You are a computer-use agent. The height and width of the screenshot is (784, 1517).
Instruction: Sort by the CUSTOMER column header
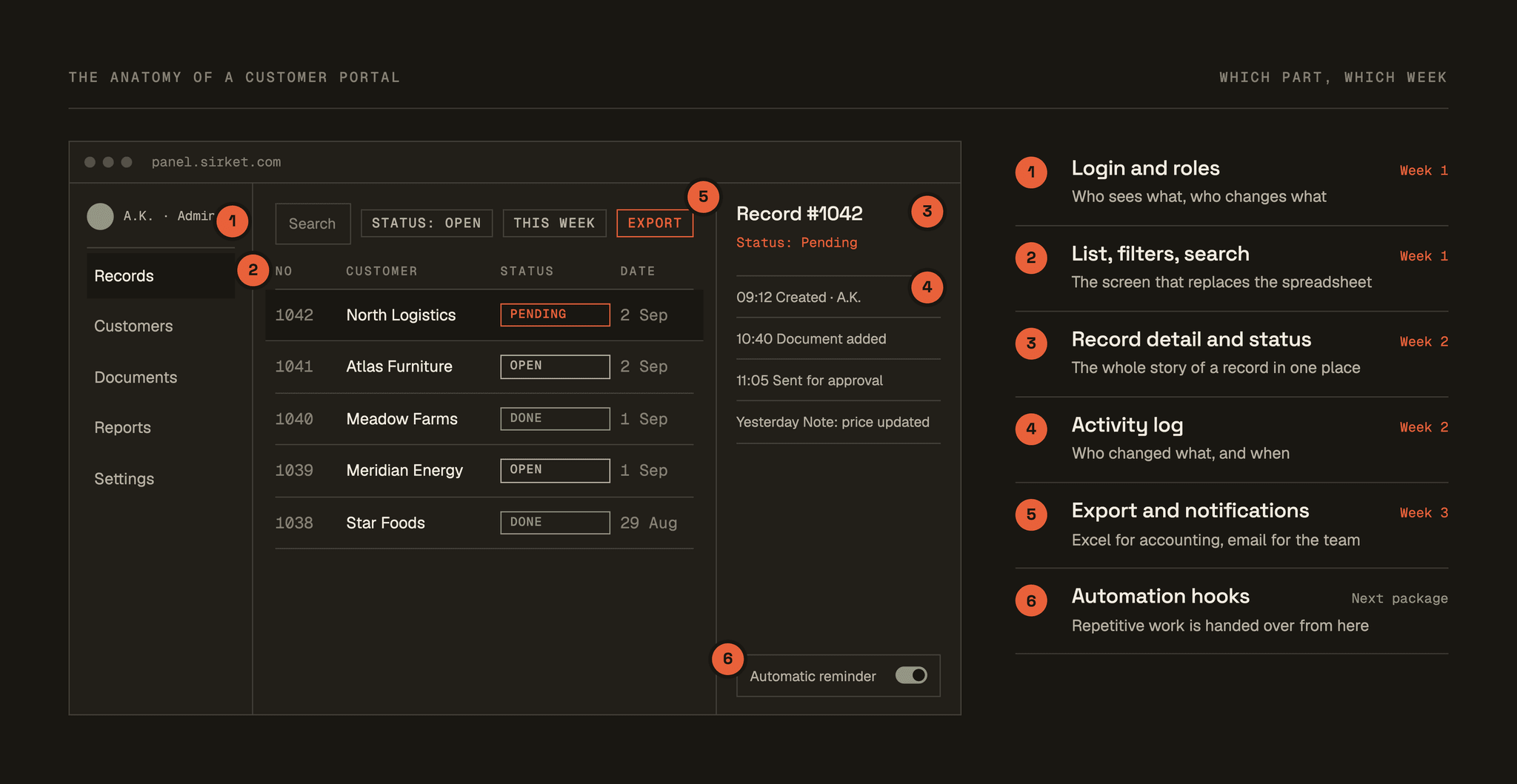(x=381, y=271)
